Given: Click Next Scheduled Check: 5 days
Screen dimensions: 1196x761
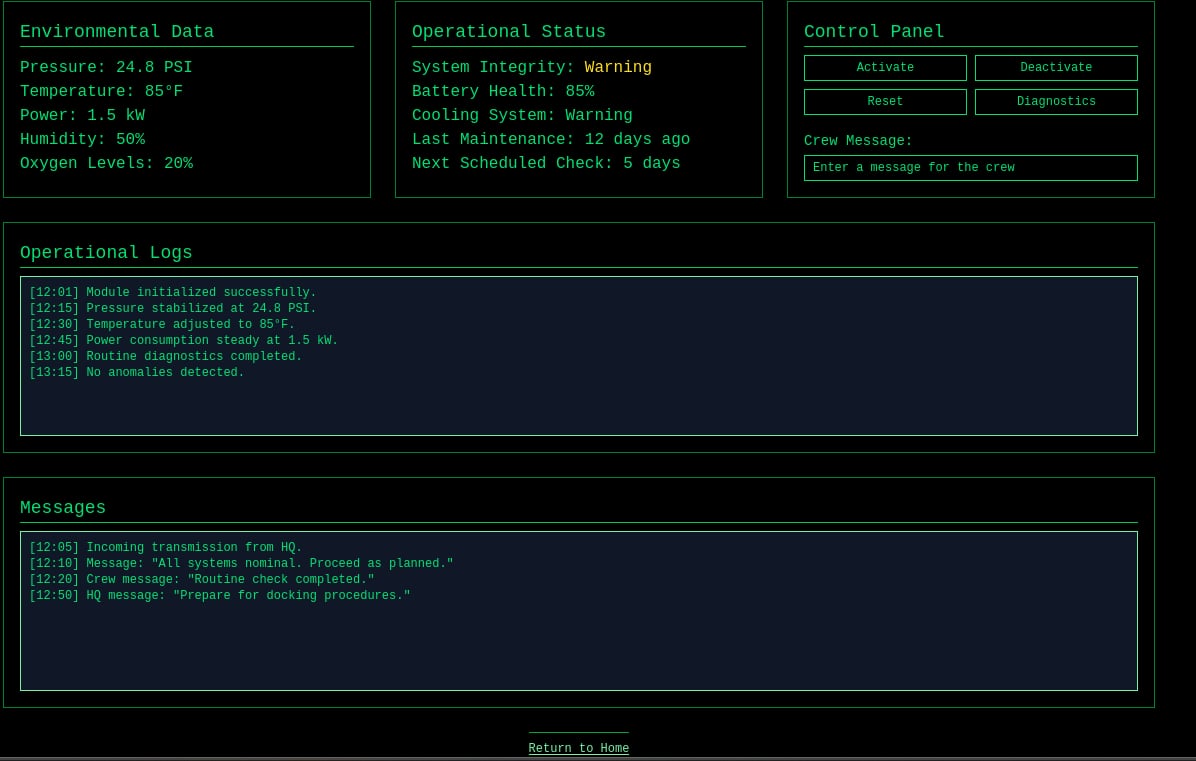Looking at the screenshot, I should click(546, 163).
